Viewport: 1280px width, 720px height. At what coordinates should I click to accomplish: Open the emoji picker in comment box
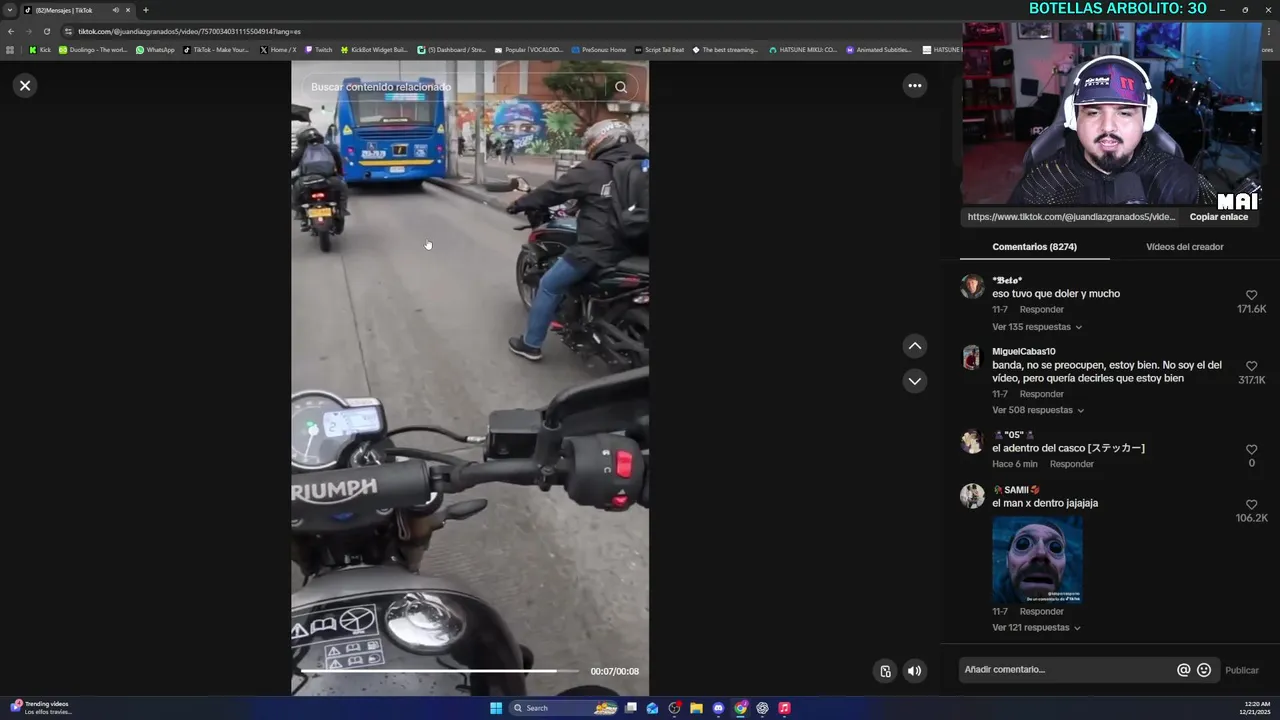point(1204,670)
